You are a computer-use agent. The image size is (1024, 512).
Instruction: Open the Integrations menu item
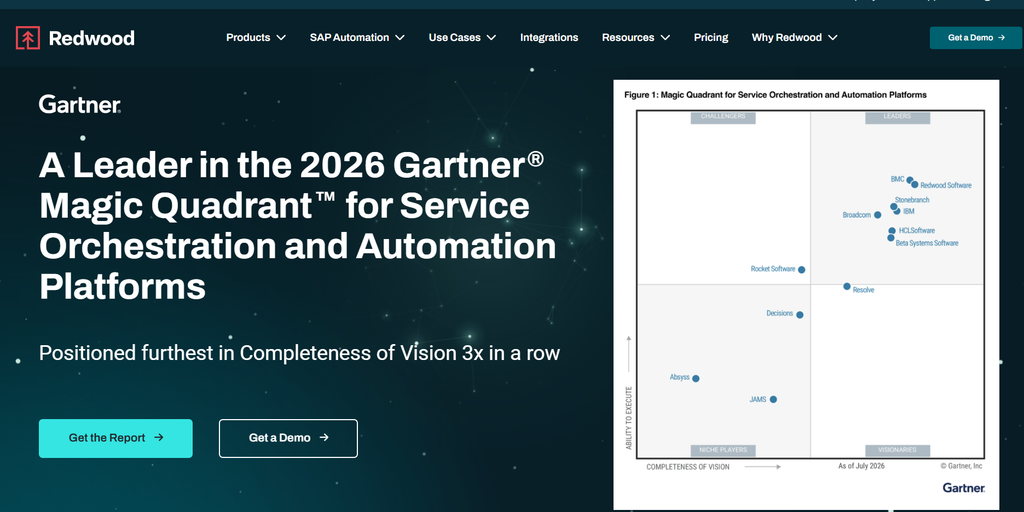click(549, 38)
